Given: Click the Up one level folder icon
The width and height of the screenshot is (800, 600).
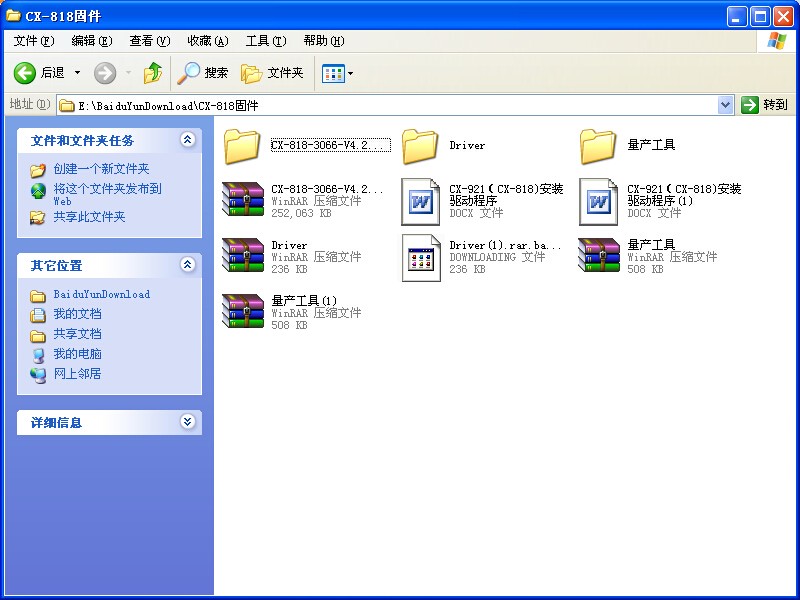Looking at the screenshot, I should [x=153, y=73].
